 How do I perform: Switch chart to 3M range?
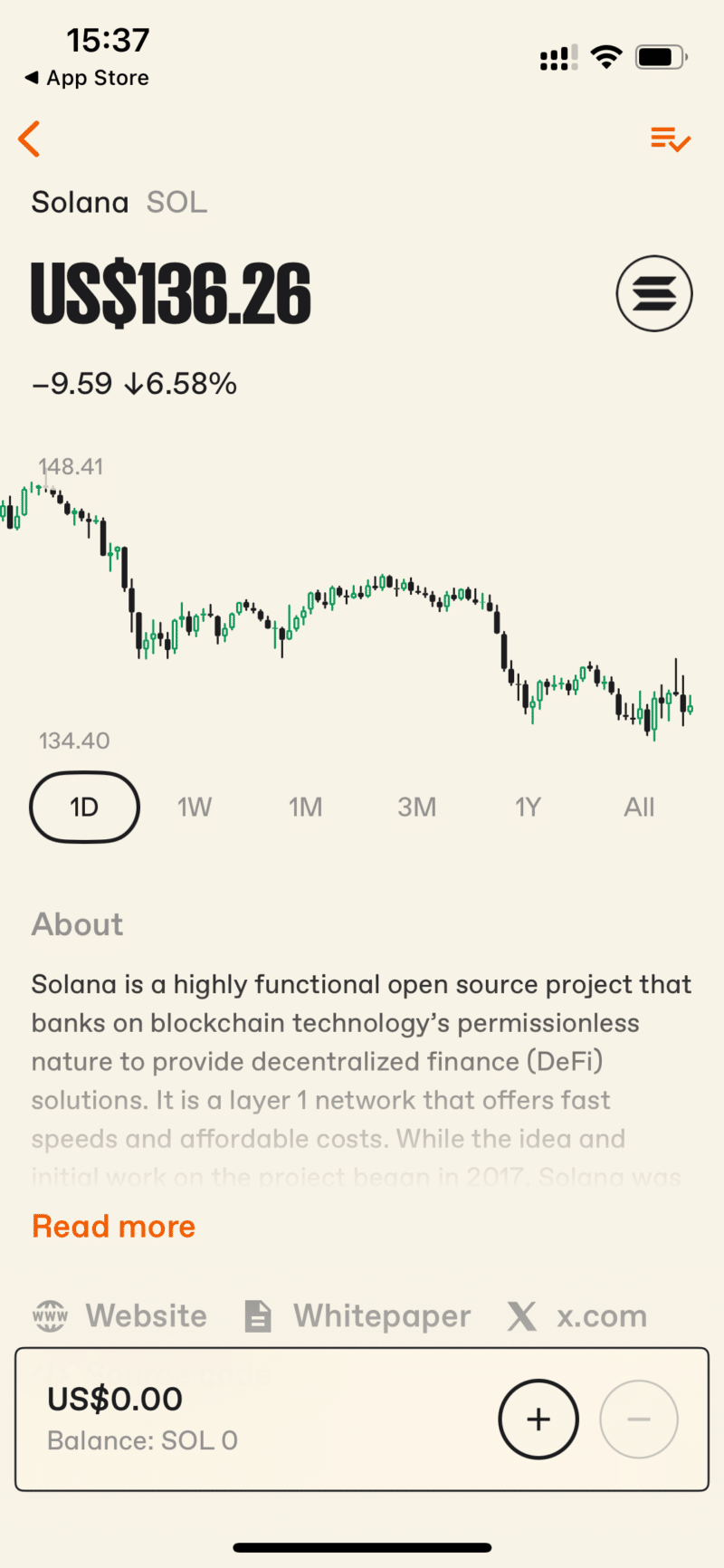point(417,807)
